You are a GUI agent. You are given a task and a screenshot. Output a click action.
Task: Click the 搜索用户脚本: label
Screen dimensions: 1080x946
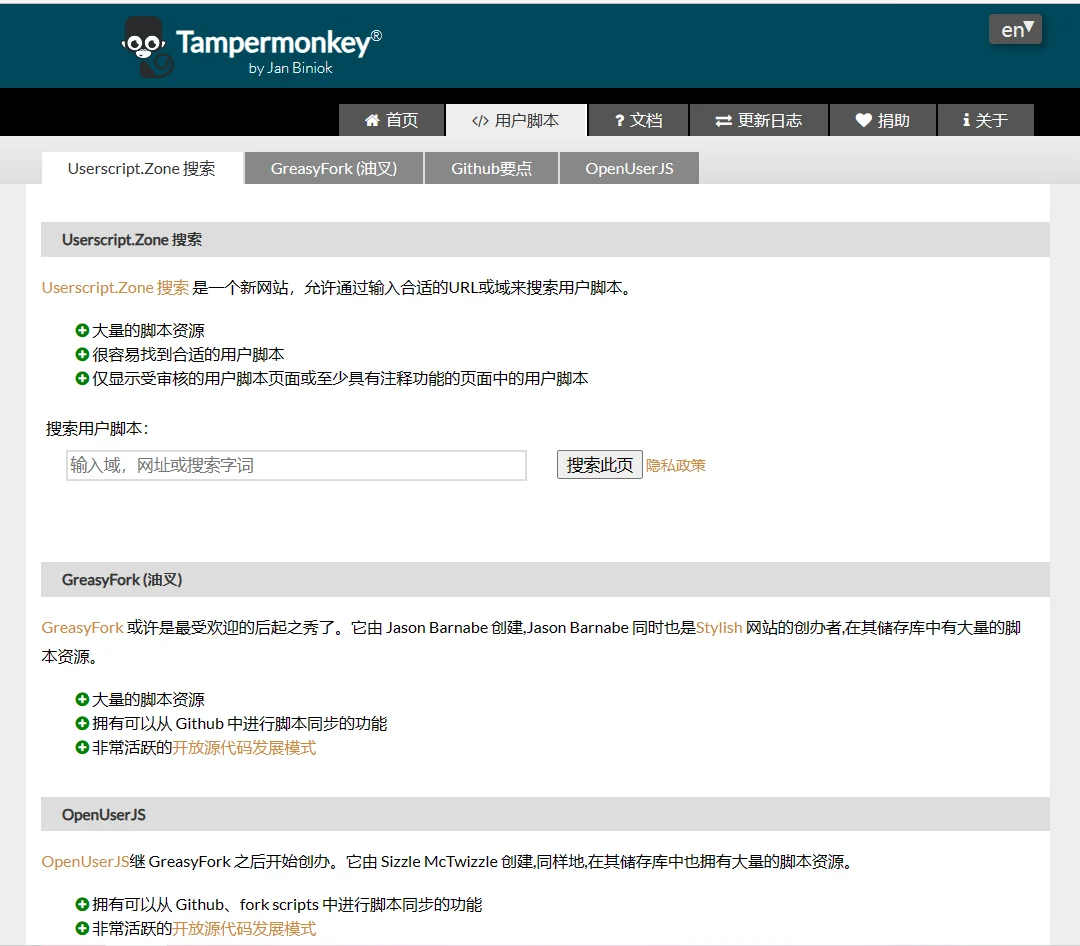[x=97, y=429]
